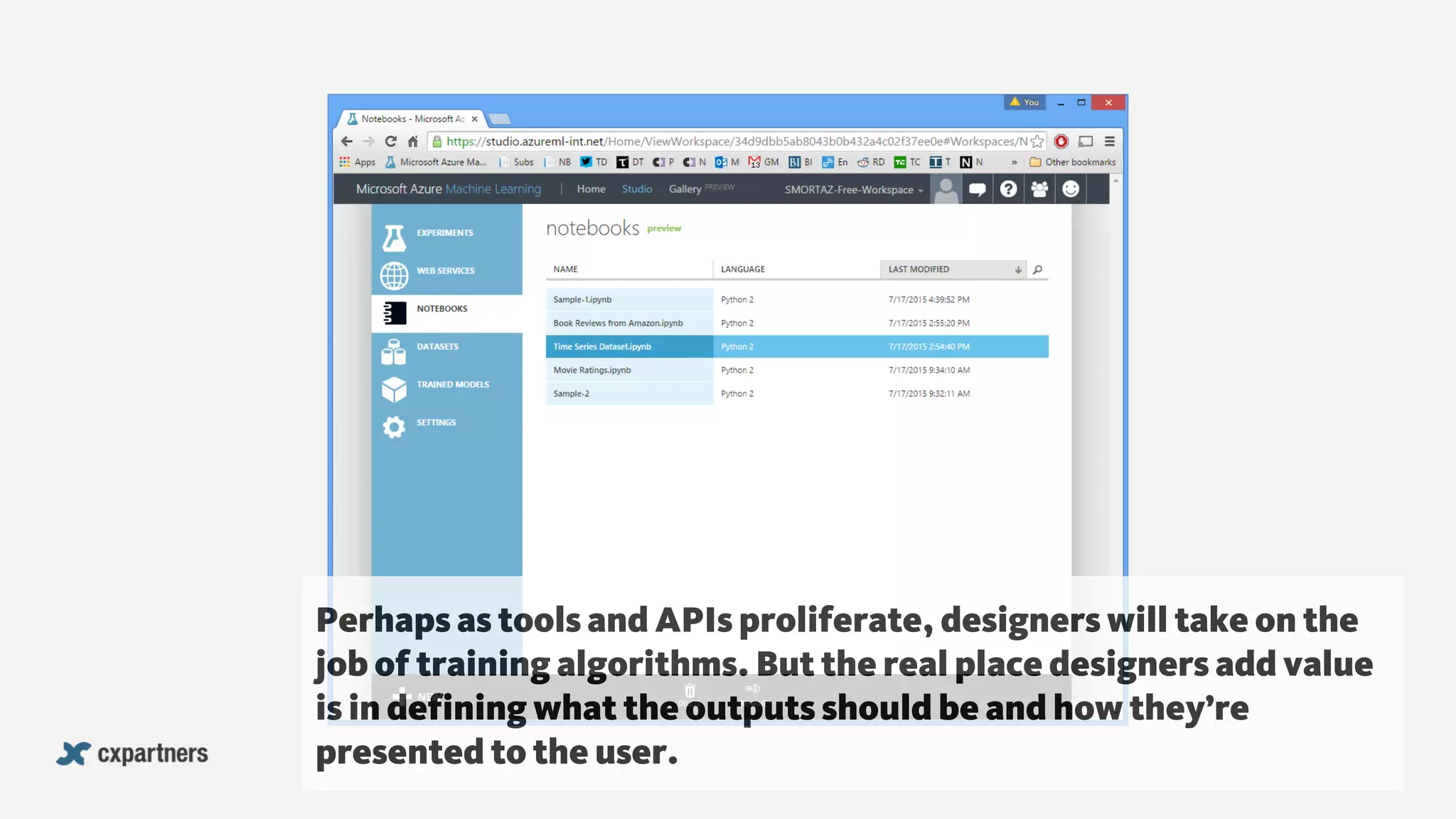Open Chrome hamburger menu
This screenshot has width=1456, height=819.
[1110, 141]
